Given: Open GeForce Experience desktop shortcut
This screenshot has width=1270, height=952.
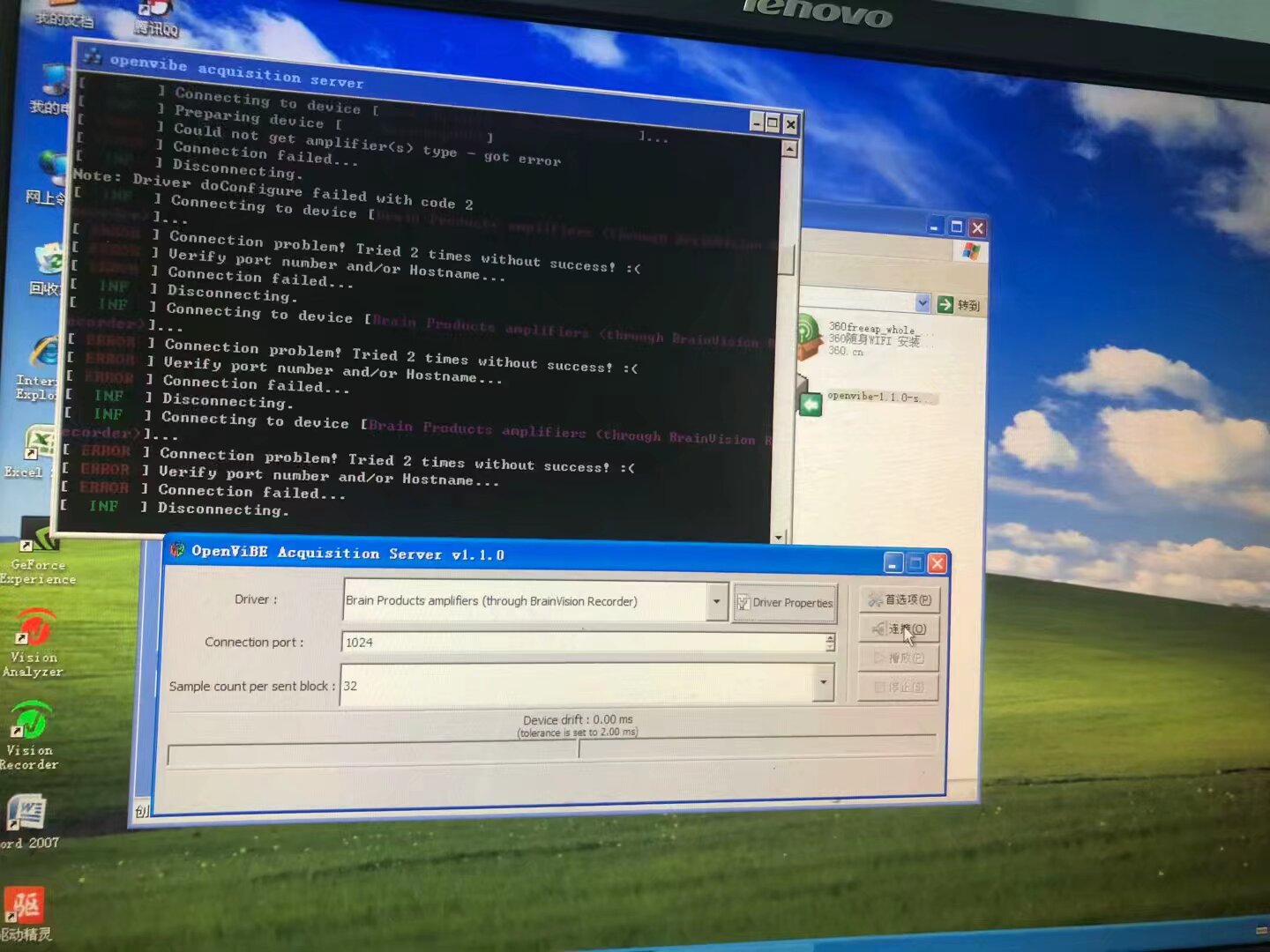Looking at the screenshot, I should click(x=37, y=550).
